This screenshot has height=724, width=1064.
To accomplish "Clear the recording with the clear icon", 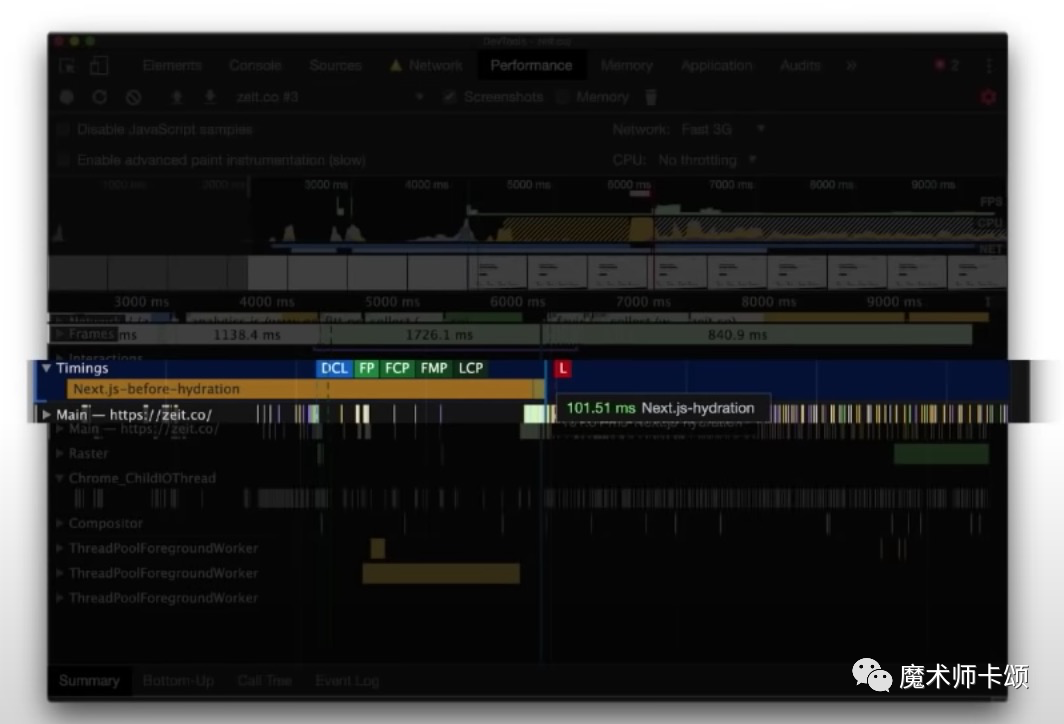I will coord(134,97).
